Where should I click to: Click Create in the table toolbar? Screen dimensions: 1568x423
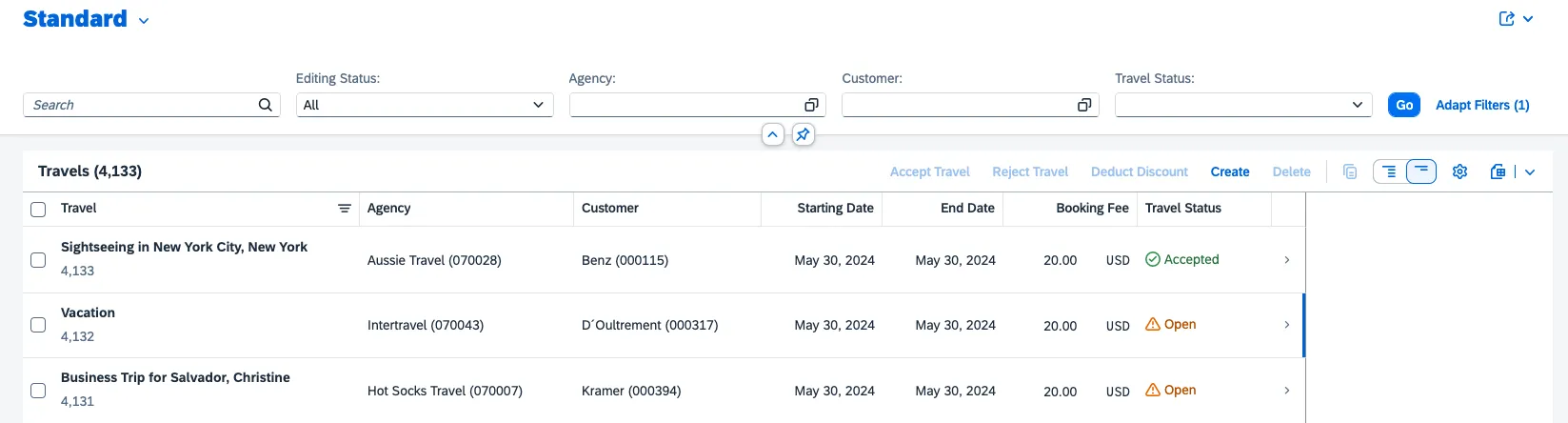pos(1230,171)
